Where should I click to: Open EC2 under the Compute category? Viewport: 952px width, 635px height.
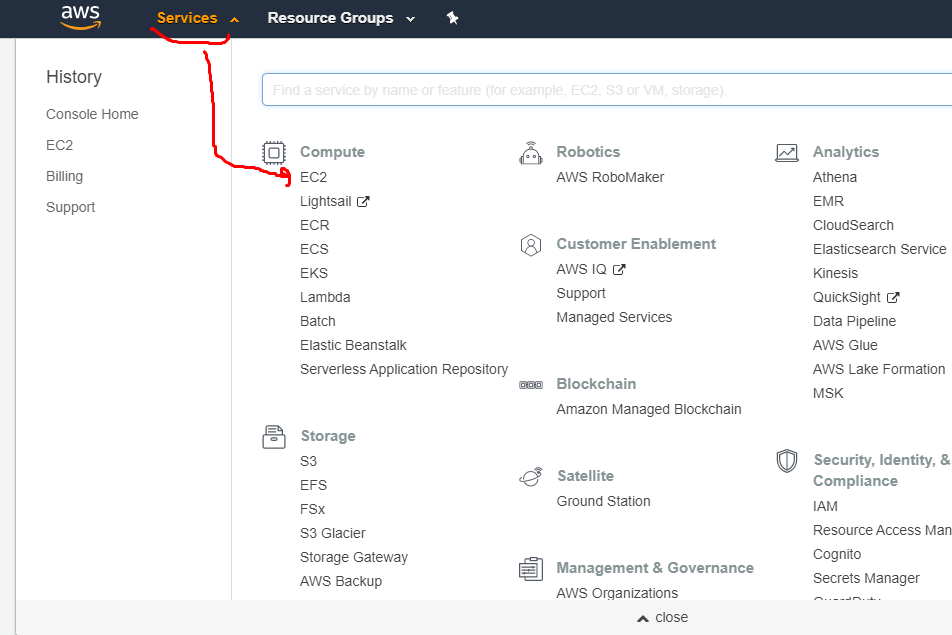tap(313, 177)
